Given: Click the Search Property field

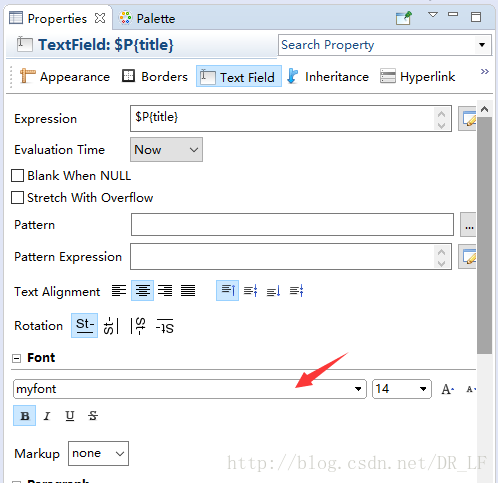Looking at the screenshot, I should point(378,45).
